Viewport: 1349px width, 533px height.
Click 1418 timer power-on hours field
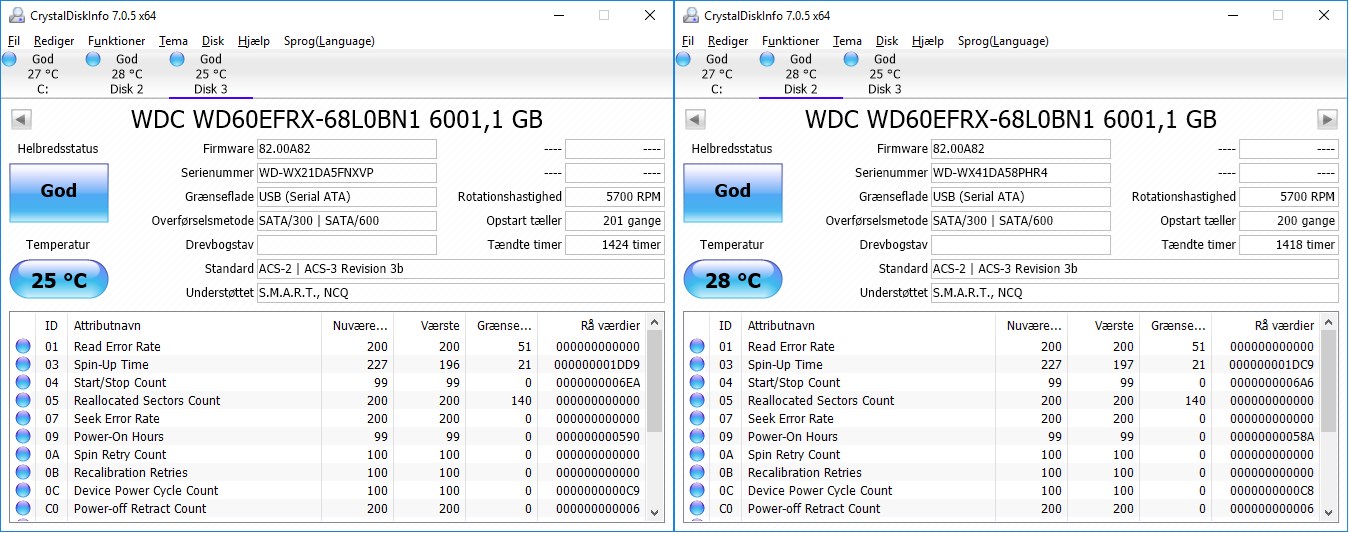[1289, 245]
